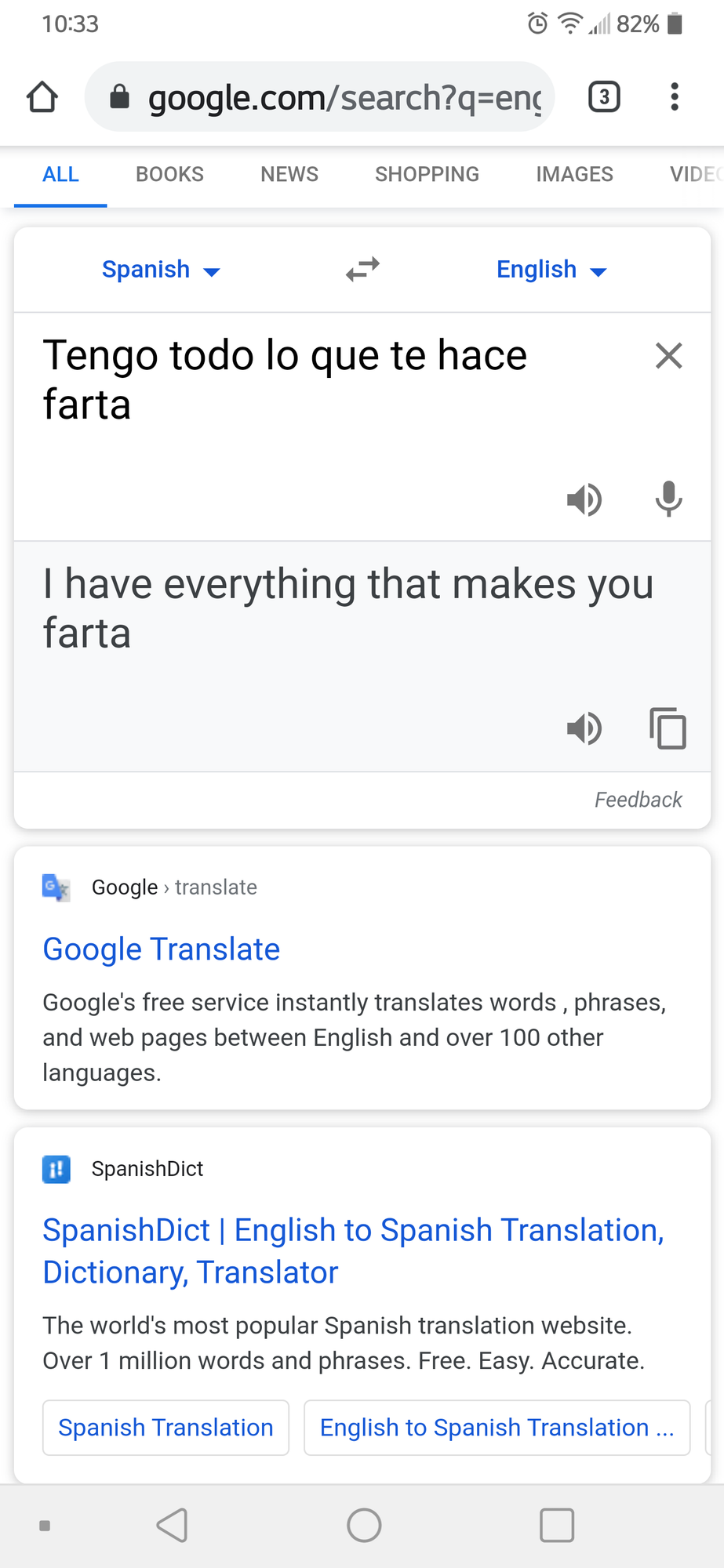Swap the Spanish and English languages
The height and width of the screenshot is (1568, 724).
click(362, 270)
